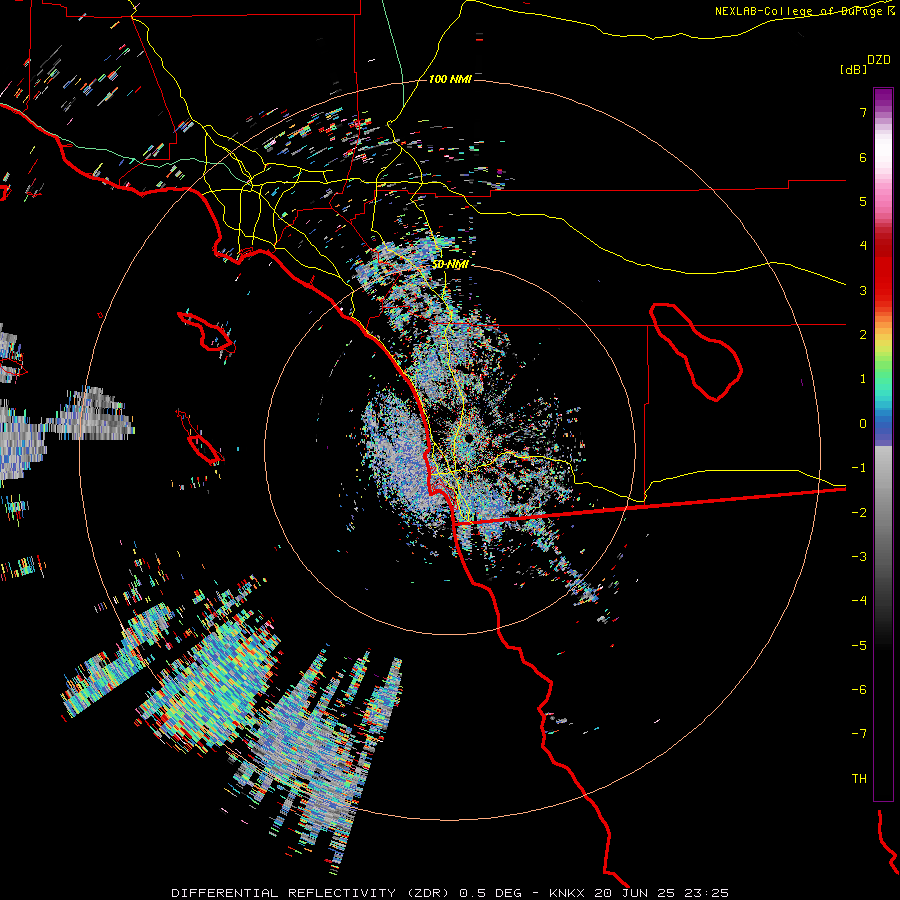
Task: Click the positive 2 value on the dB scale
Action: click(x=863, y=335)
